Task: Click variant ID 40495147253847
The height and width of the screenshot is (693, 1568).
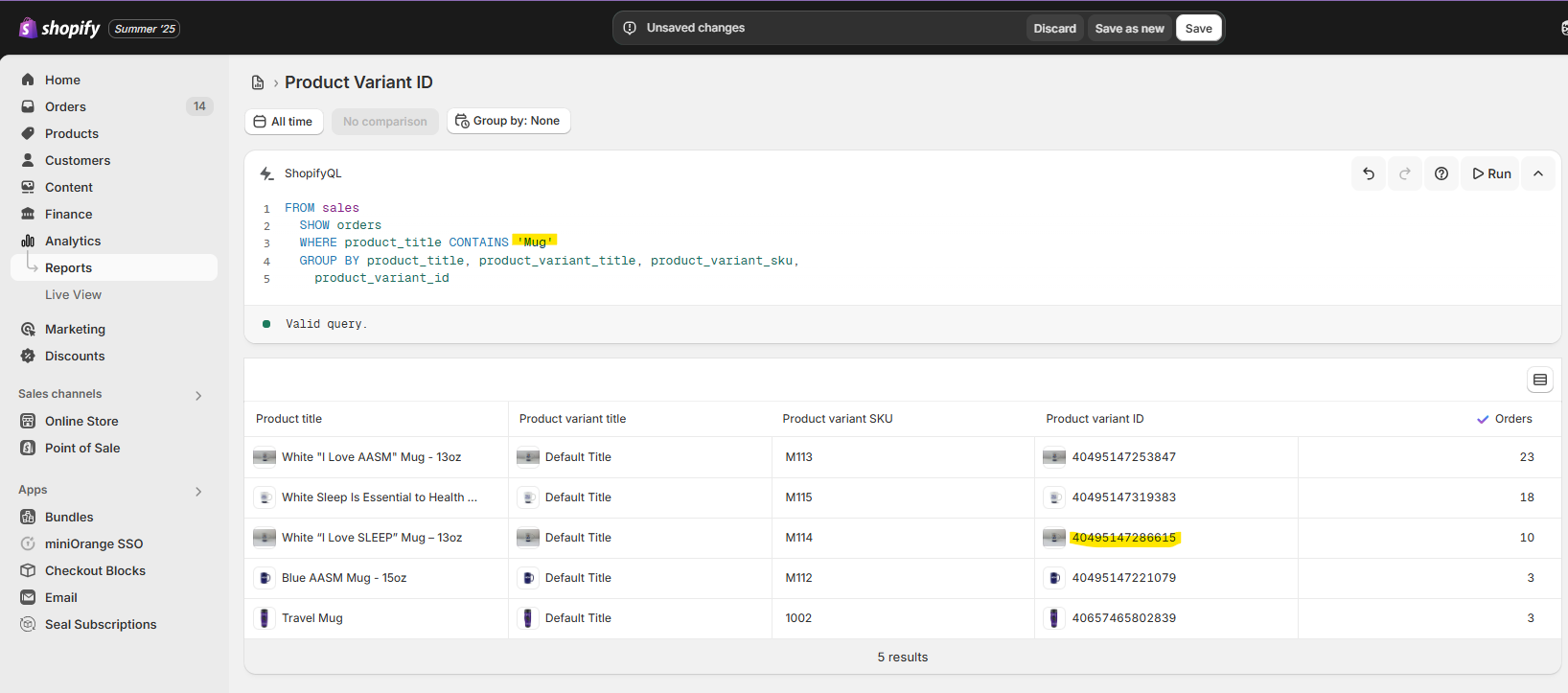Action: (1123, 457)
